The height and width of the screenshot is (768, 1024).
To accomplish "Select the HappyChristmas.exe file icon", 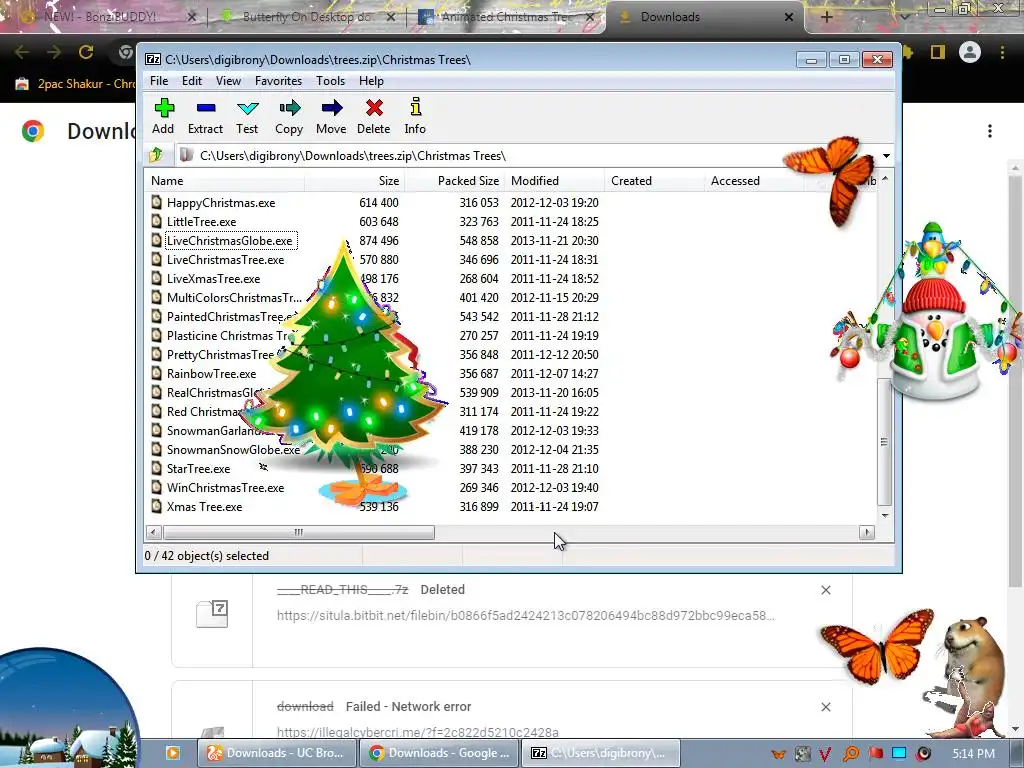I will coord(156,202).
